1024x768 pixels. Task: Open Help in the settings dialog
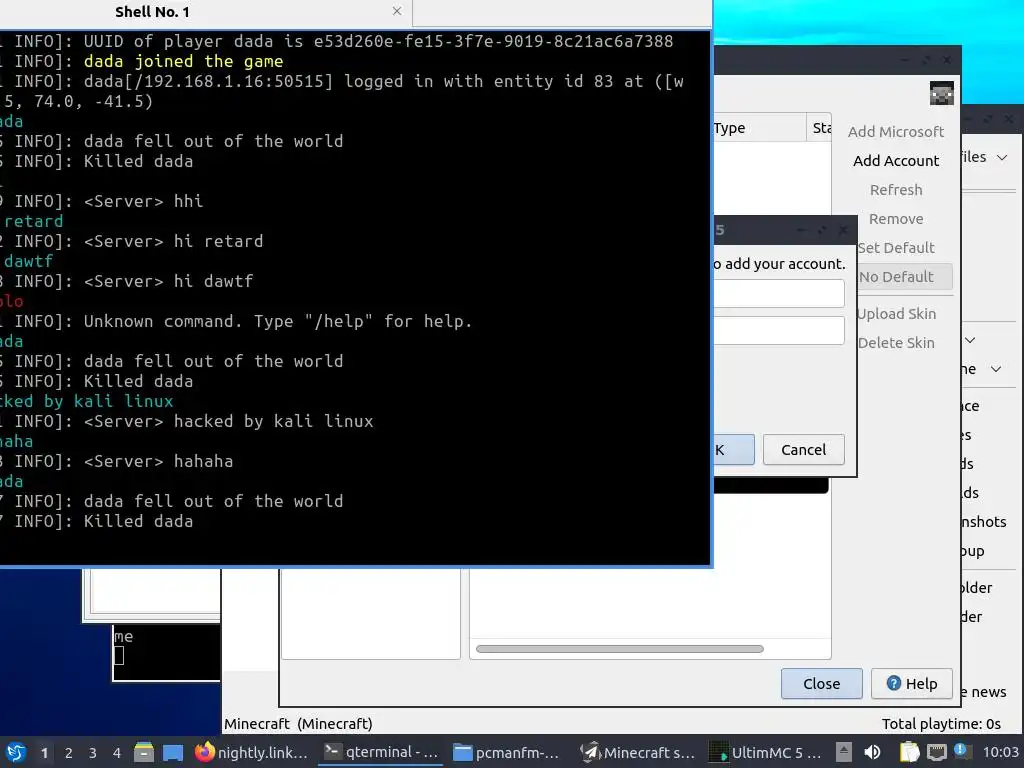coord(912,684)
